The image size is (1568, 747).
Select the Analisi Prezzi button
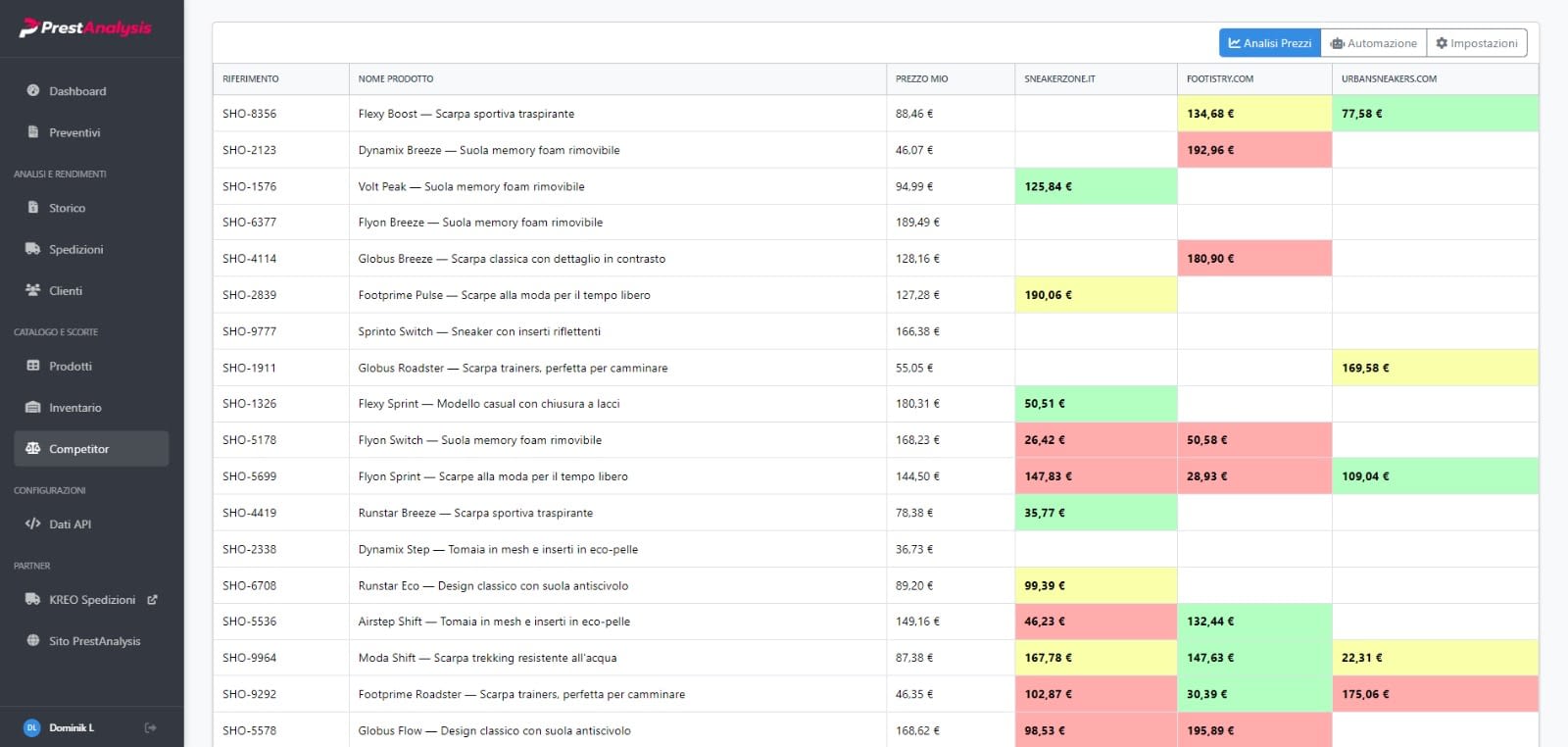(x=1269, y=43)
